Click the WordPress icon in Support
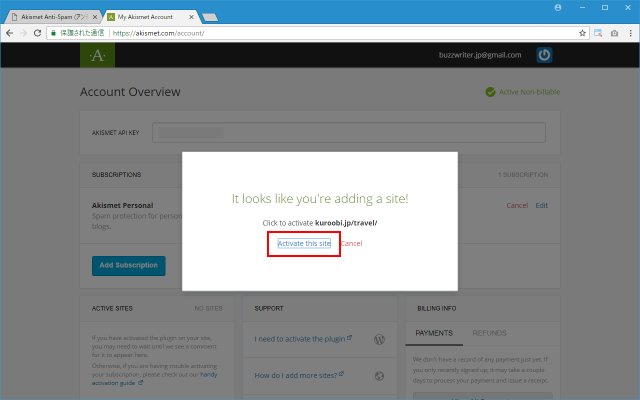640x400 pixels. coord(379,339)
